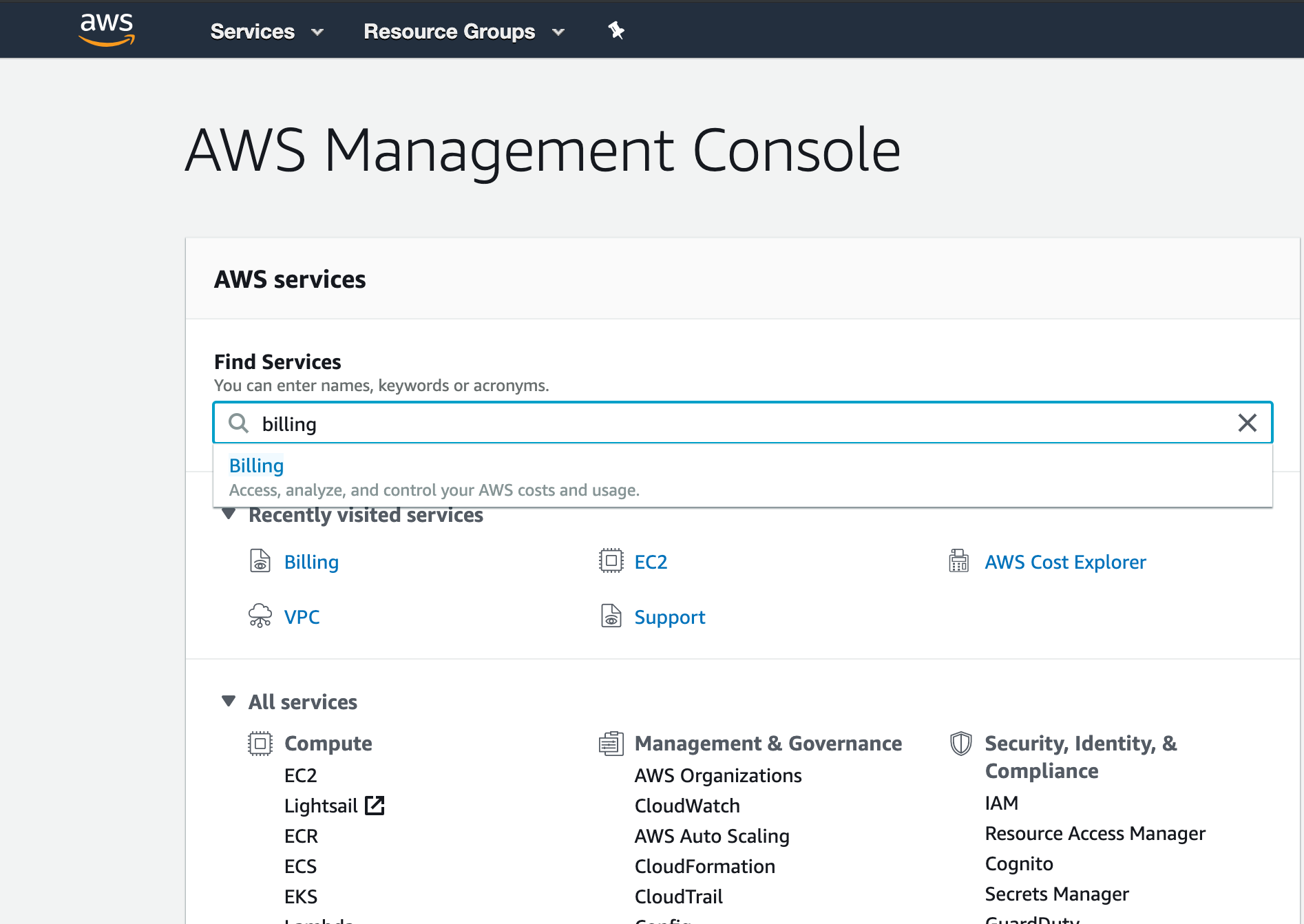Click the VPC cloud icon
Screen dimensions: 1304x924
260,616
